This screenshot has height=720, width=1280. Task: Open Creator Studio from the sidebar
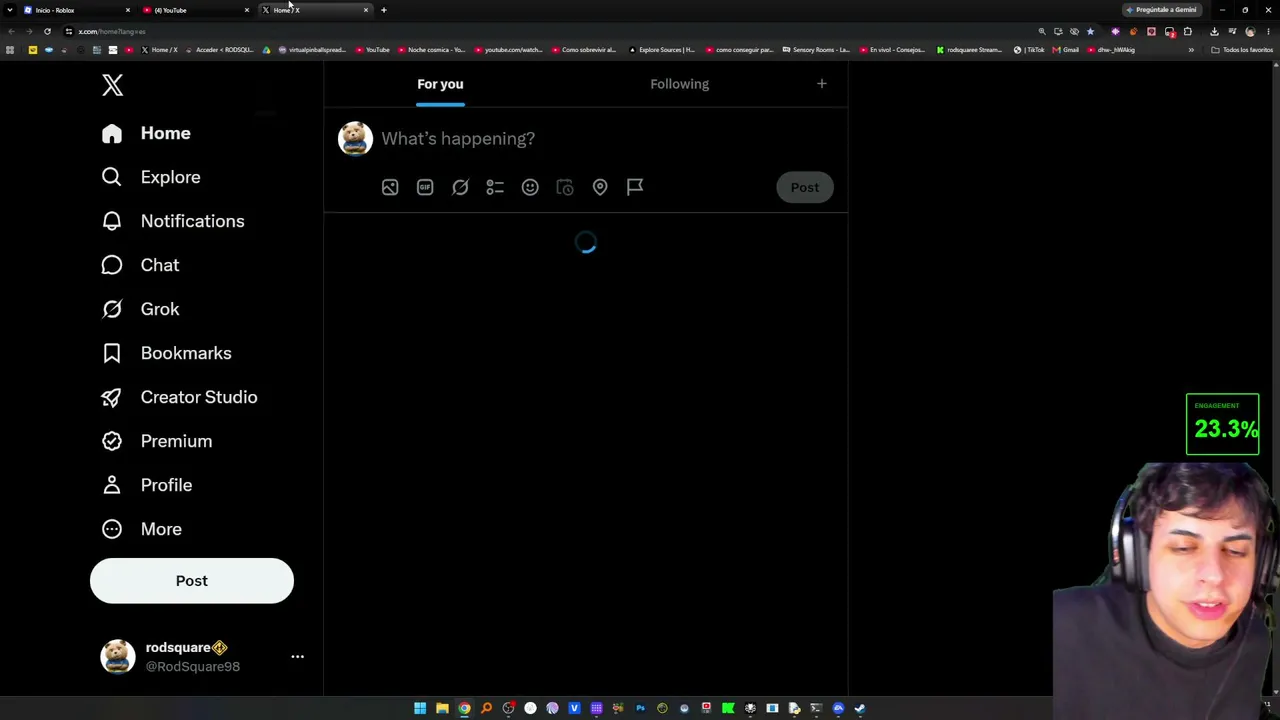(x=179, y=397)
